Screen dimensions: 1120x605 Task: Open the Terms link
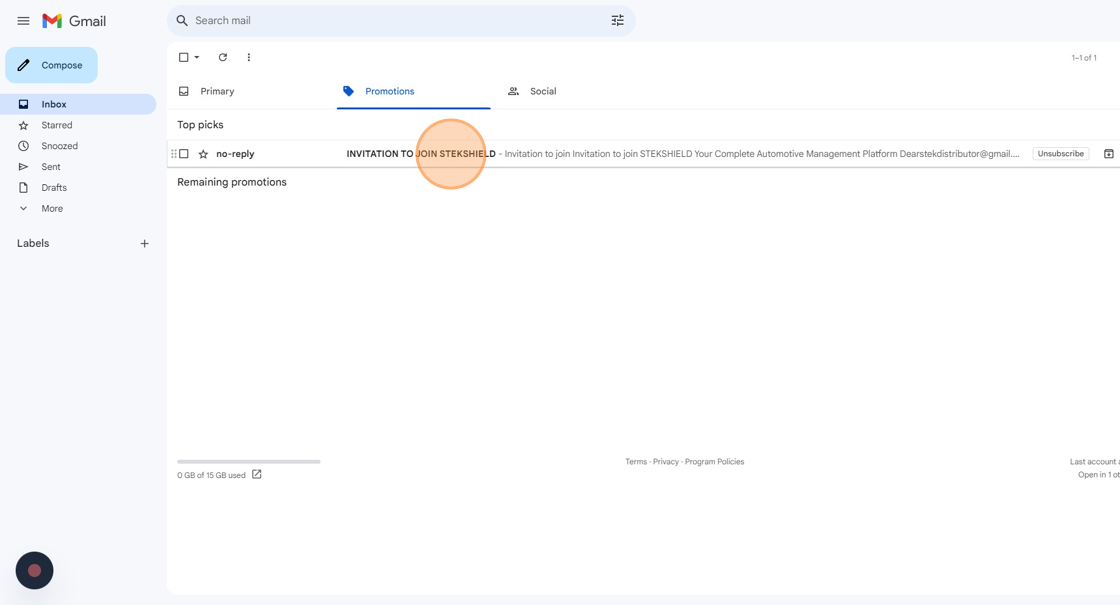click(x=636, y=461)
